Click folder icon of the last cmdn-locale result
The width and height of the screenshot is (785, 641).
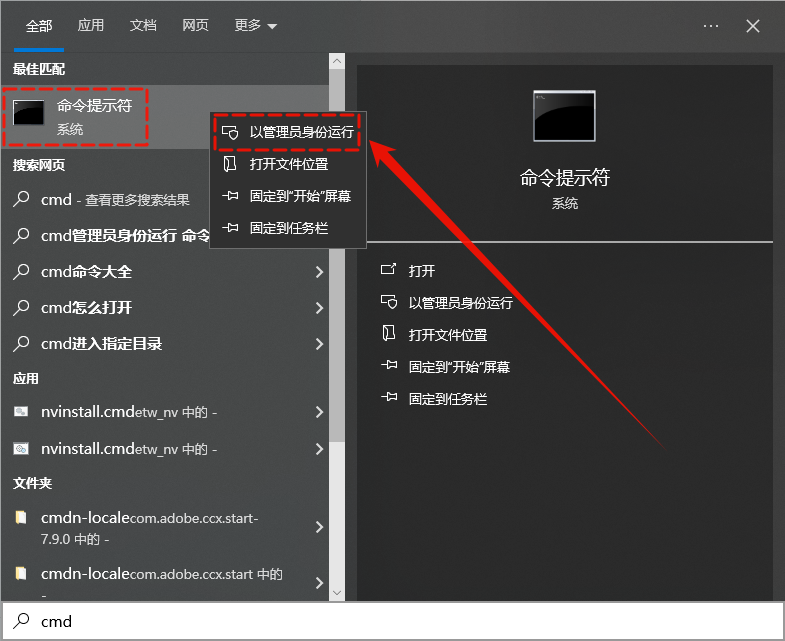click(21, 572)
